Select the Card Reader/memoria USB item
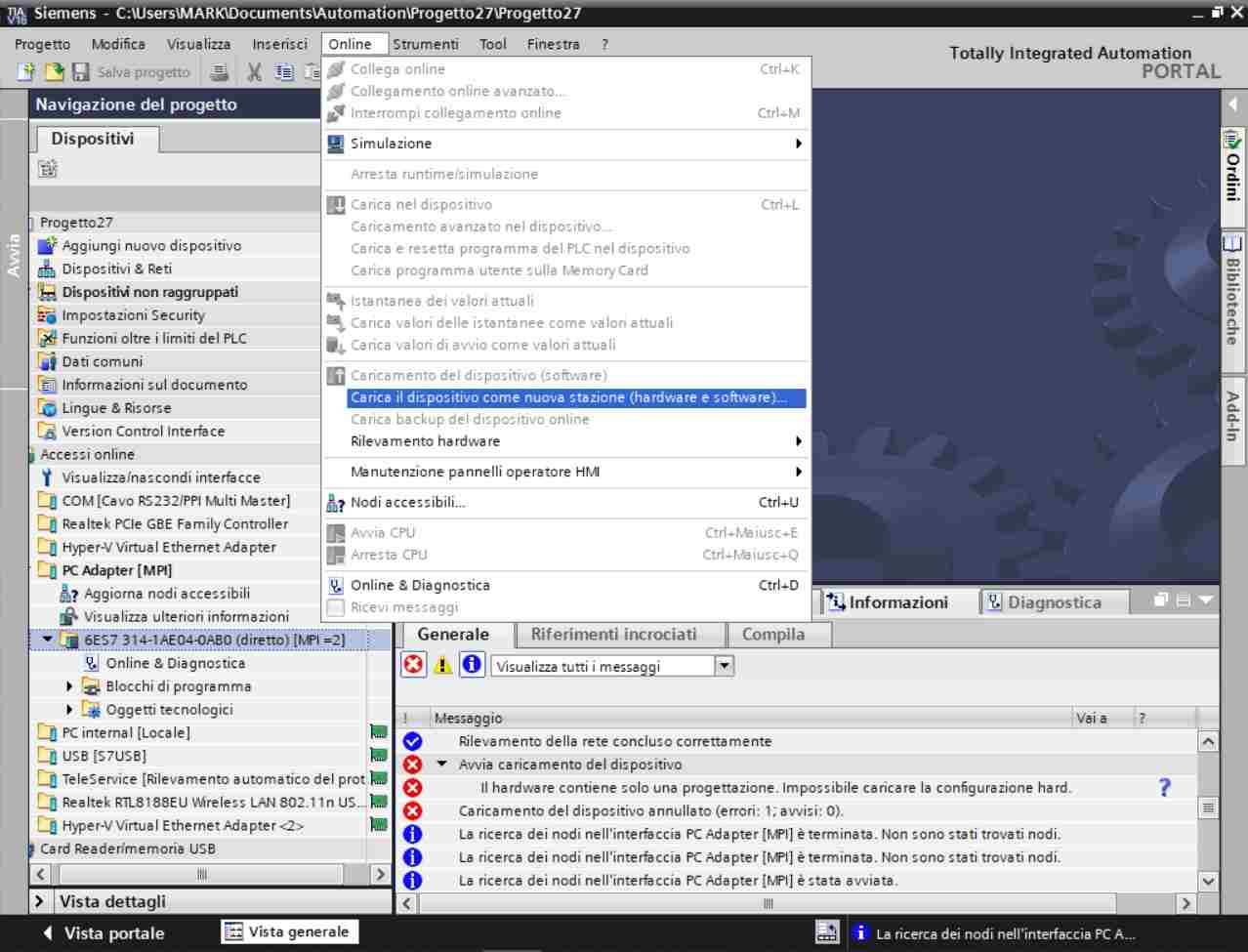 click(128, 849)
